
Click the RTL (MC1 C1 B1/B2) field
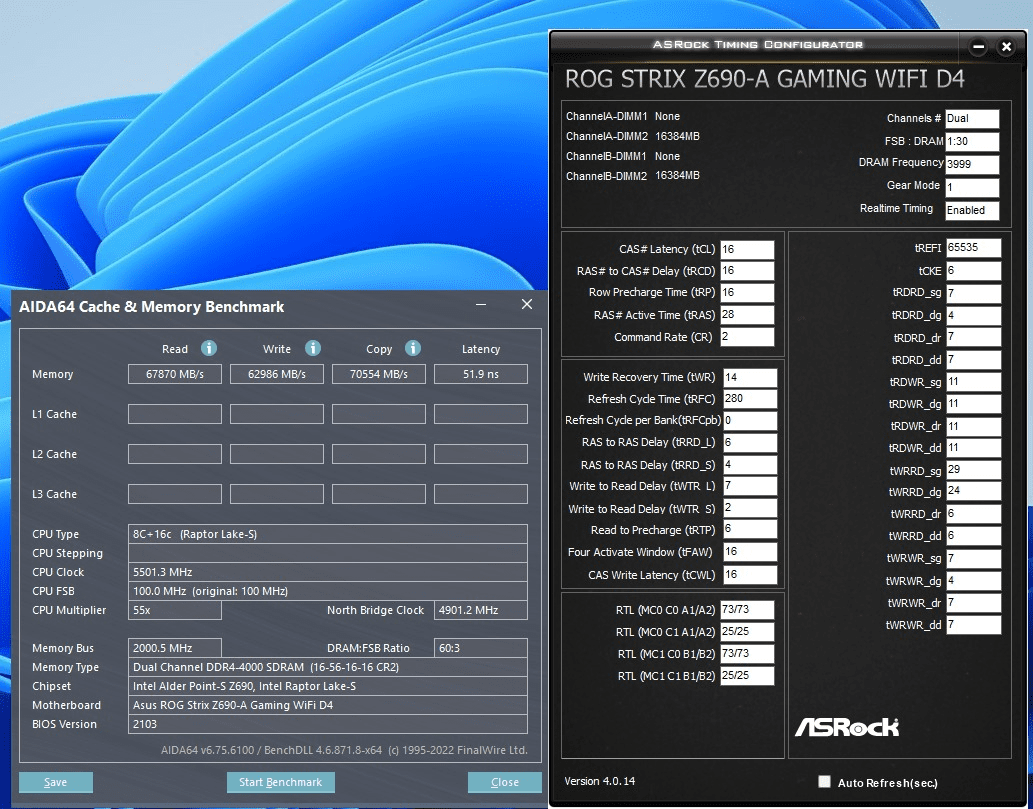click(x=747, y=675)
